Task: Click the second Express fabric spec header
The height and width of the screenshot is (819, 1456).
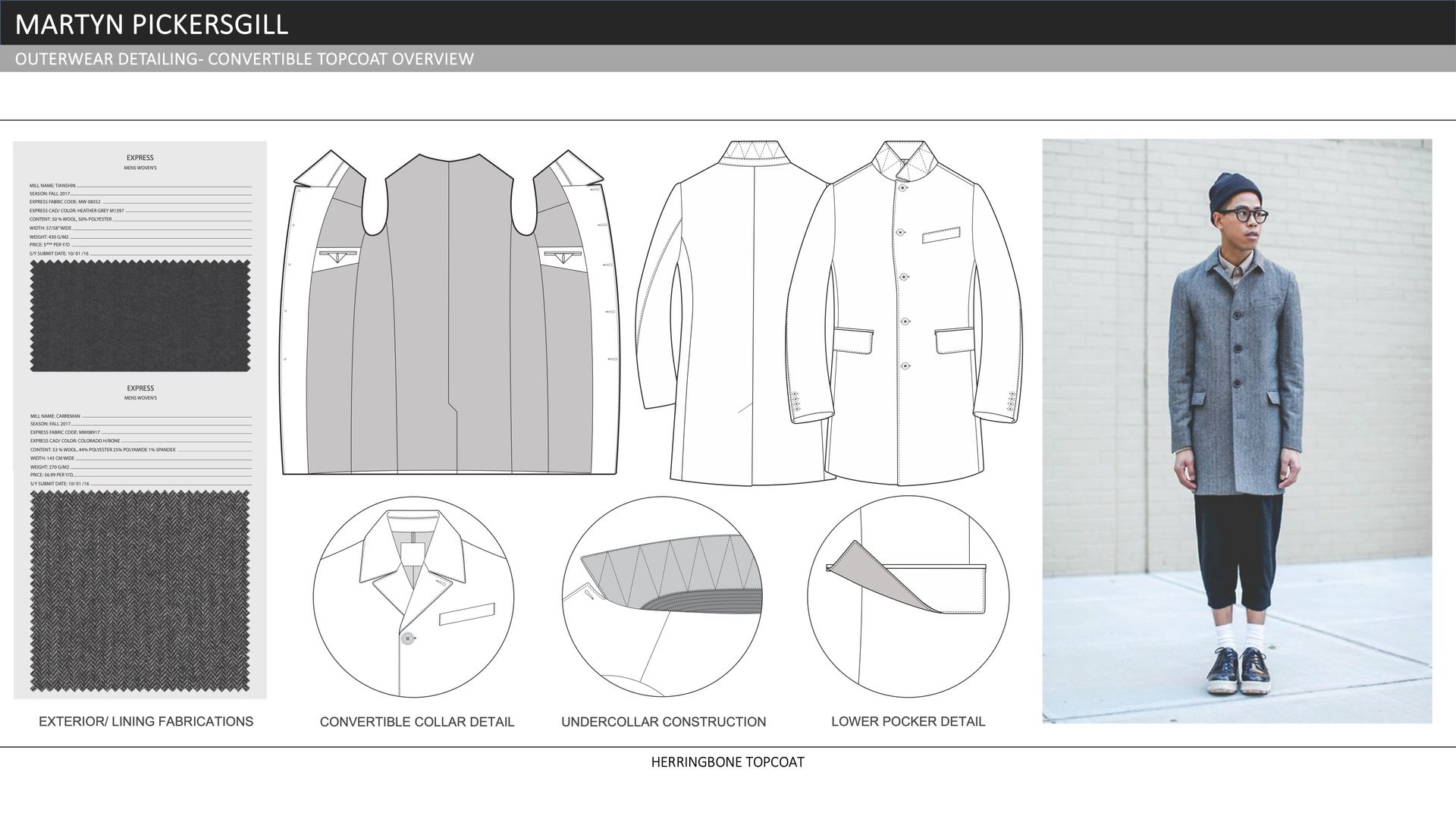Action: tap(140, 388)
